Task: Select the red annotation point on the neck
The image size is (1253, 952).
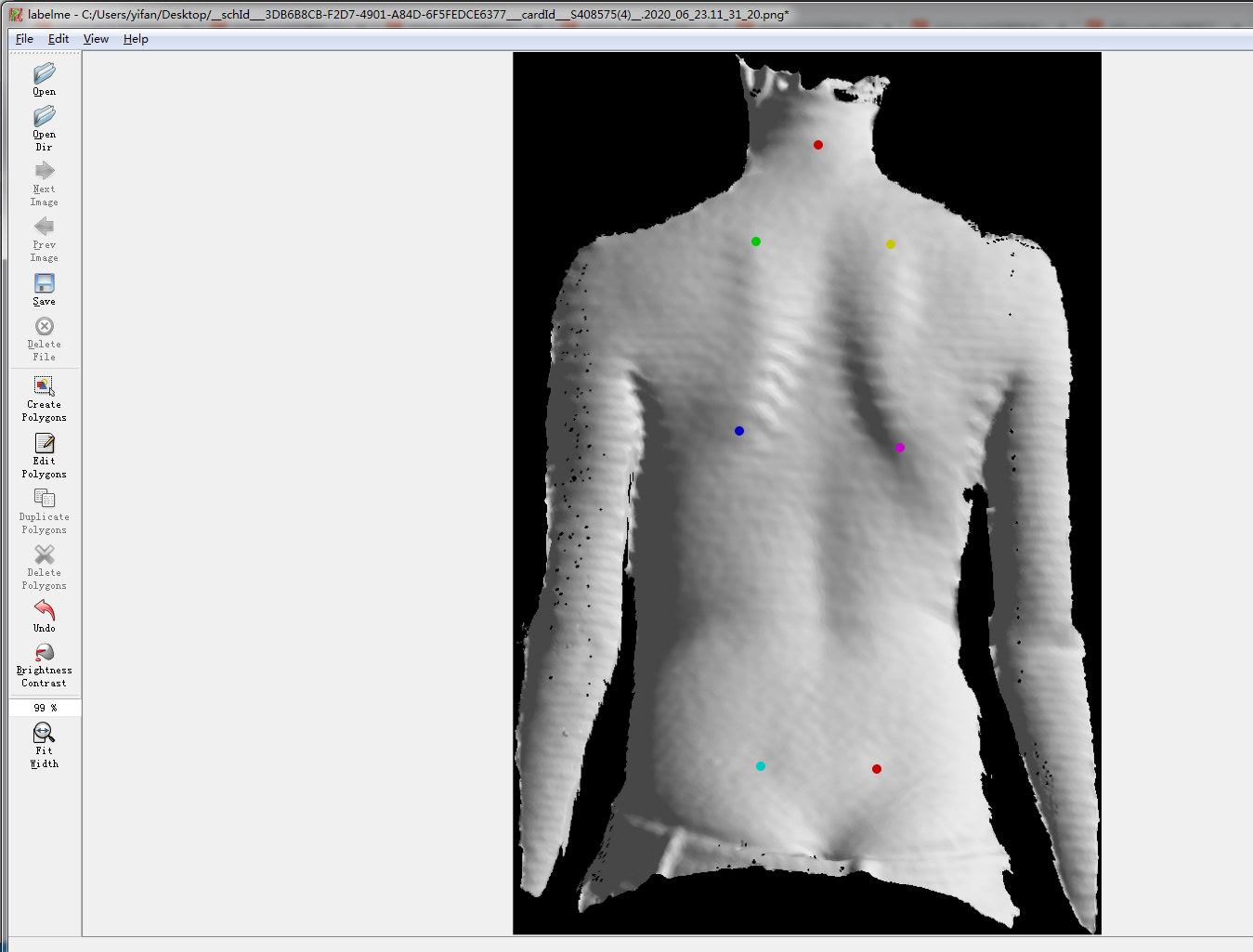Action: pyautogui.click(x=818, y=145)
